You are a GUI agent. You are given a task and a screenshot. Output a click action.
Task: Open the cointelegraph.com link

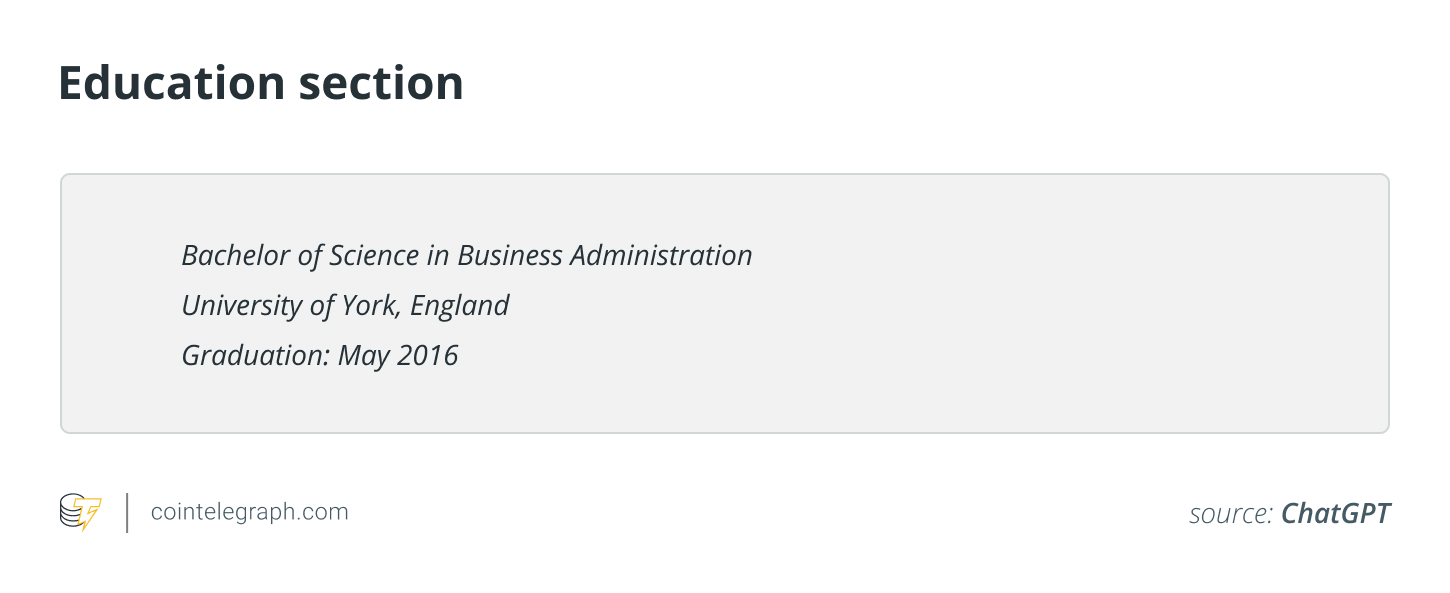(249, 512)
